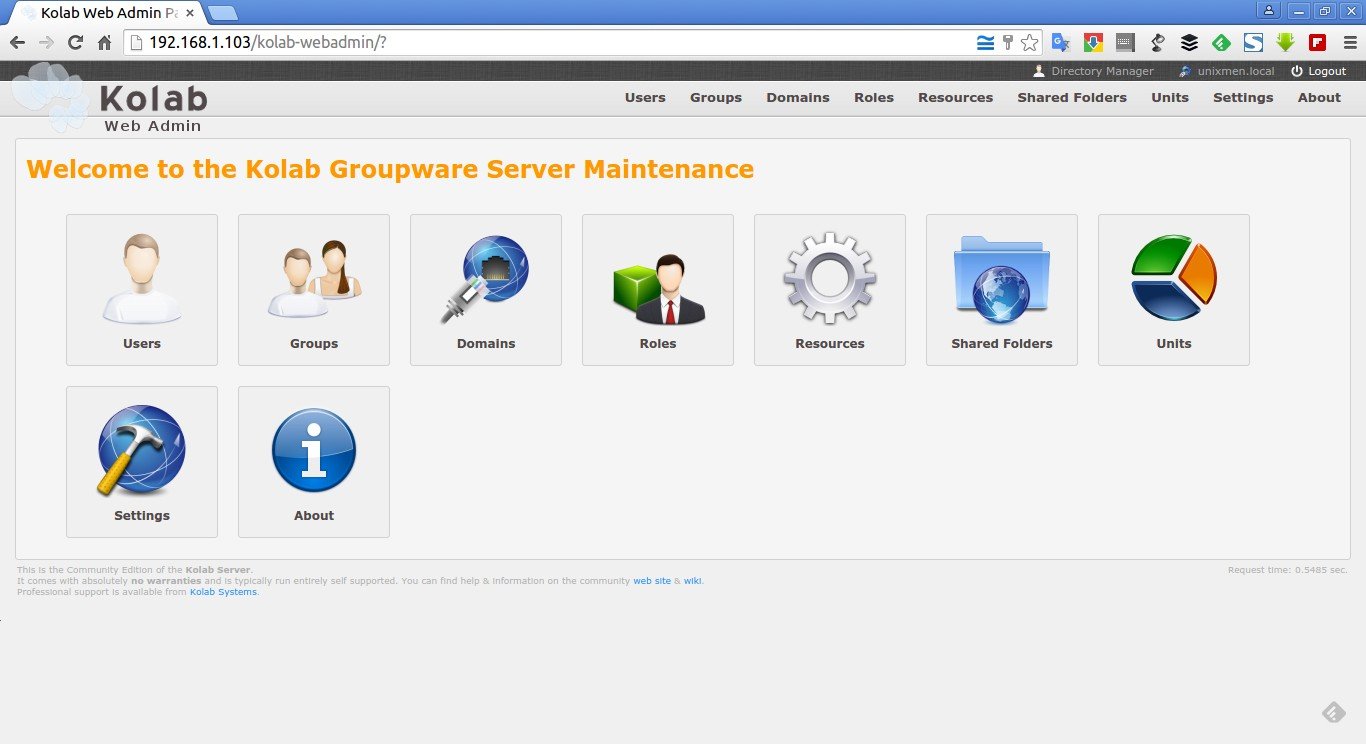This screenshot has height=744, width=1366.
Task: Click the Kolab Web Admin logo
Action: (x=110, y=100)
